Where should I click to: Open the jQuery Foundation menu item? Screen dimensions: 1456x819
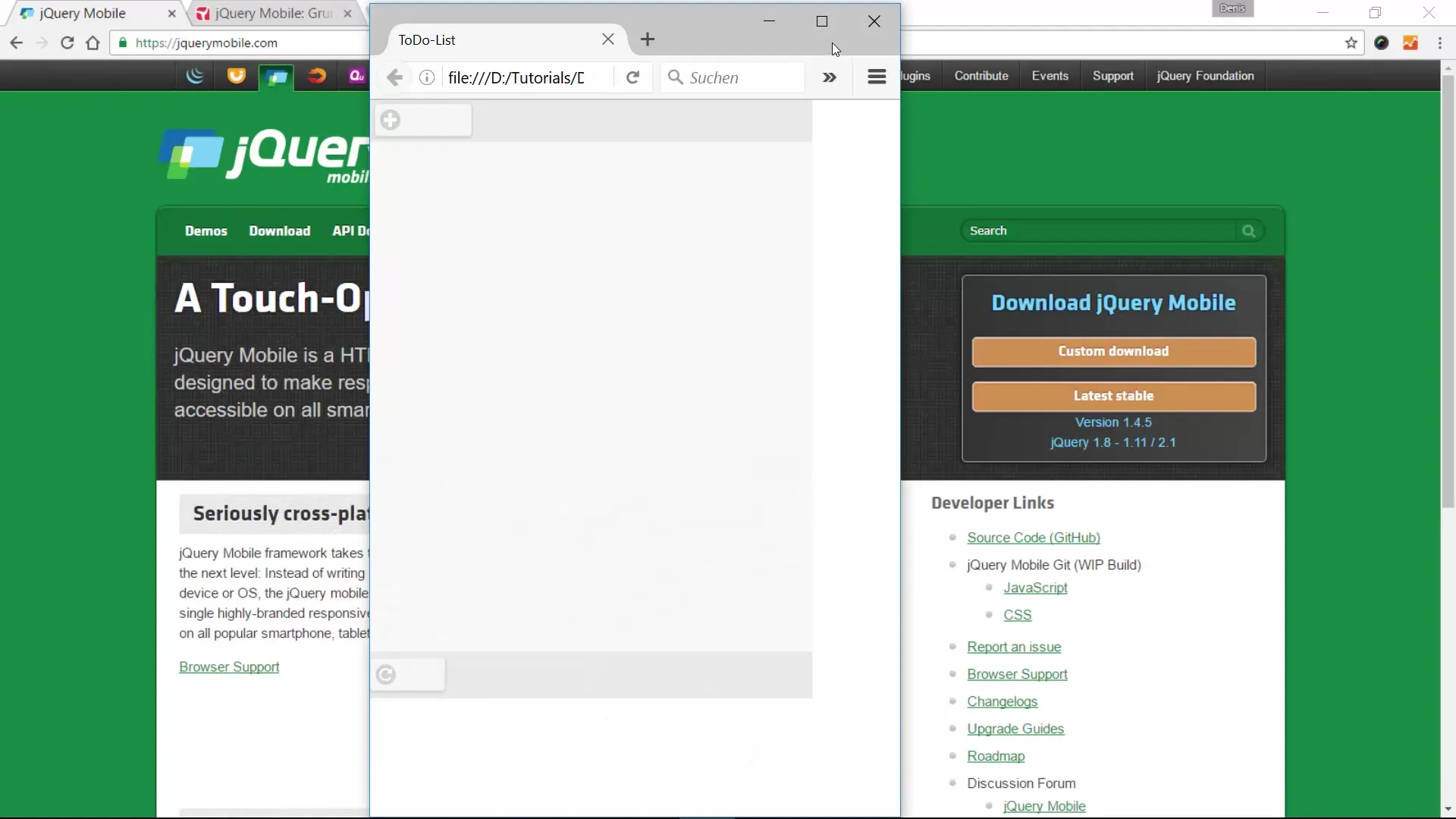tap(1206, 76)
